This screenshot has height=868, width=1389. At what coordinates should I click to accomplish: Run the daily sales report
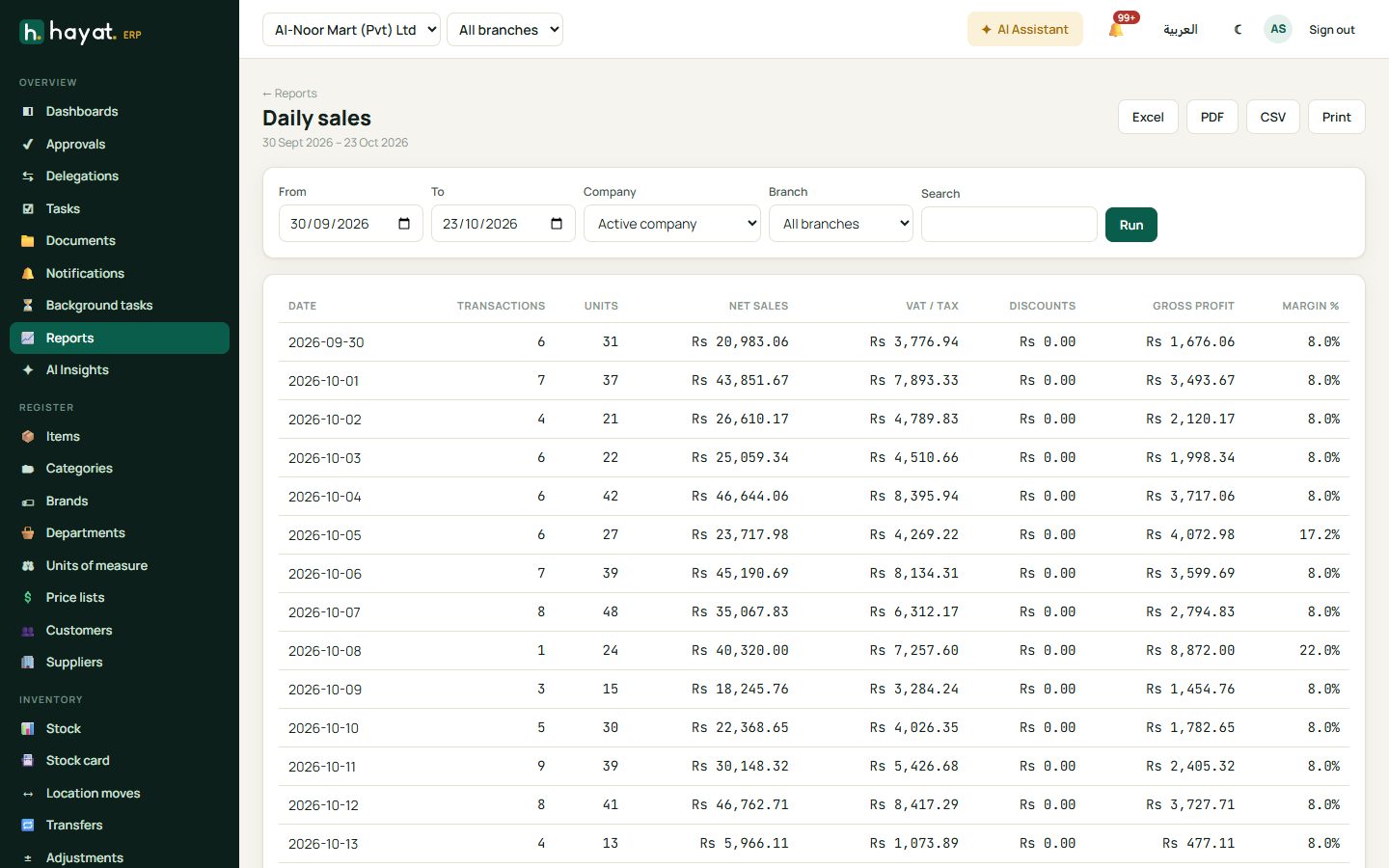pyautogui.click(x=1131, y=225)
